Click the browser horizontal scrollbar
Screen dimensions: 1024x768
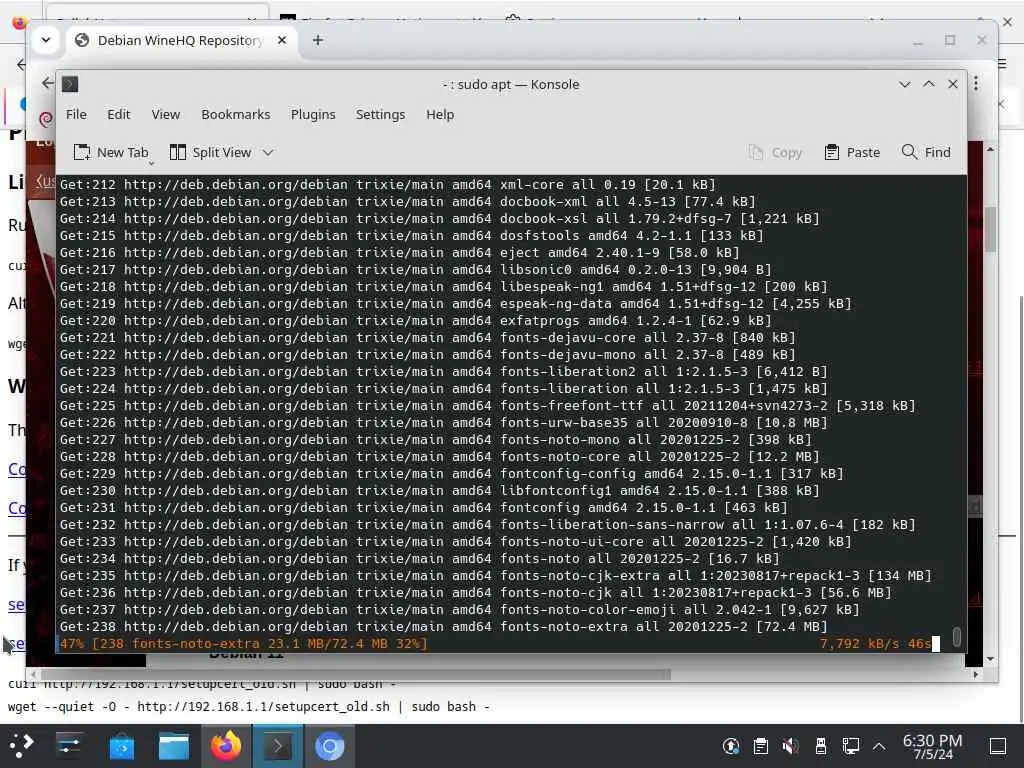[356, 674]
